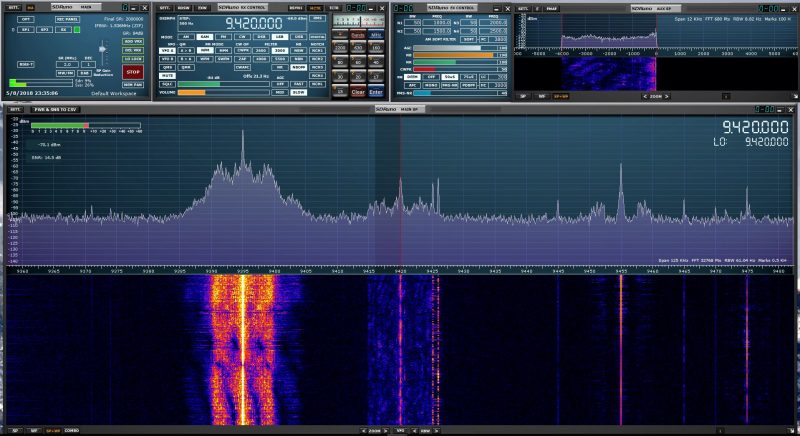Open the REC PANEL
Image resolution: width=800 pixels, height=436 pixels.
(67, 19)
